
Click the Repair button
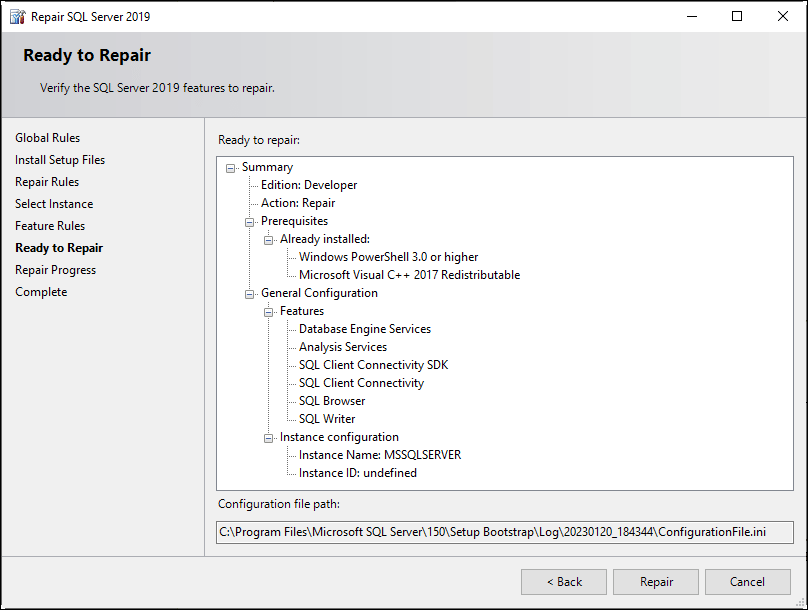click(655, 581)
